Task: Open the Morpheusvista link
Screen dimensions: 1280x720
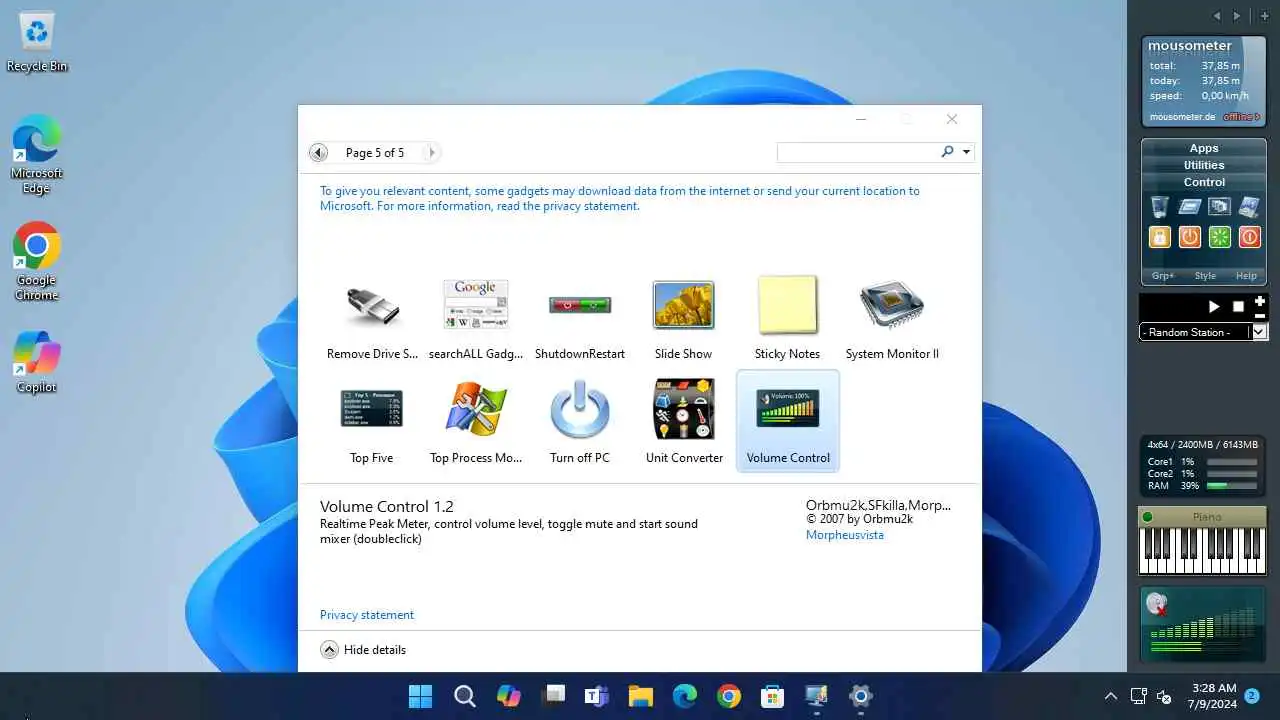Action: point(845,535)
